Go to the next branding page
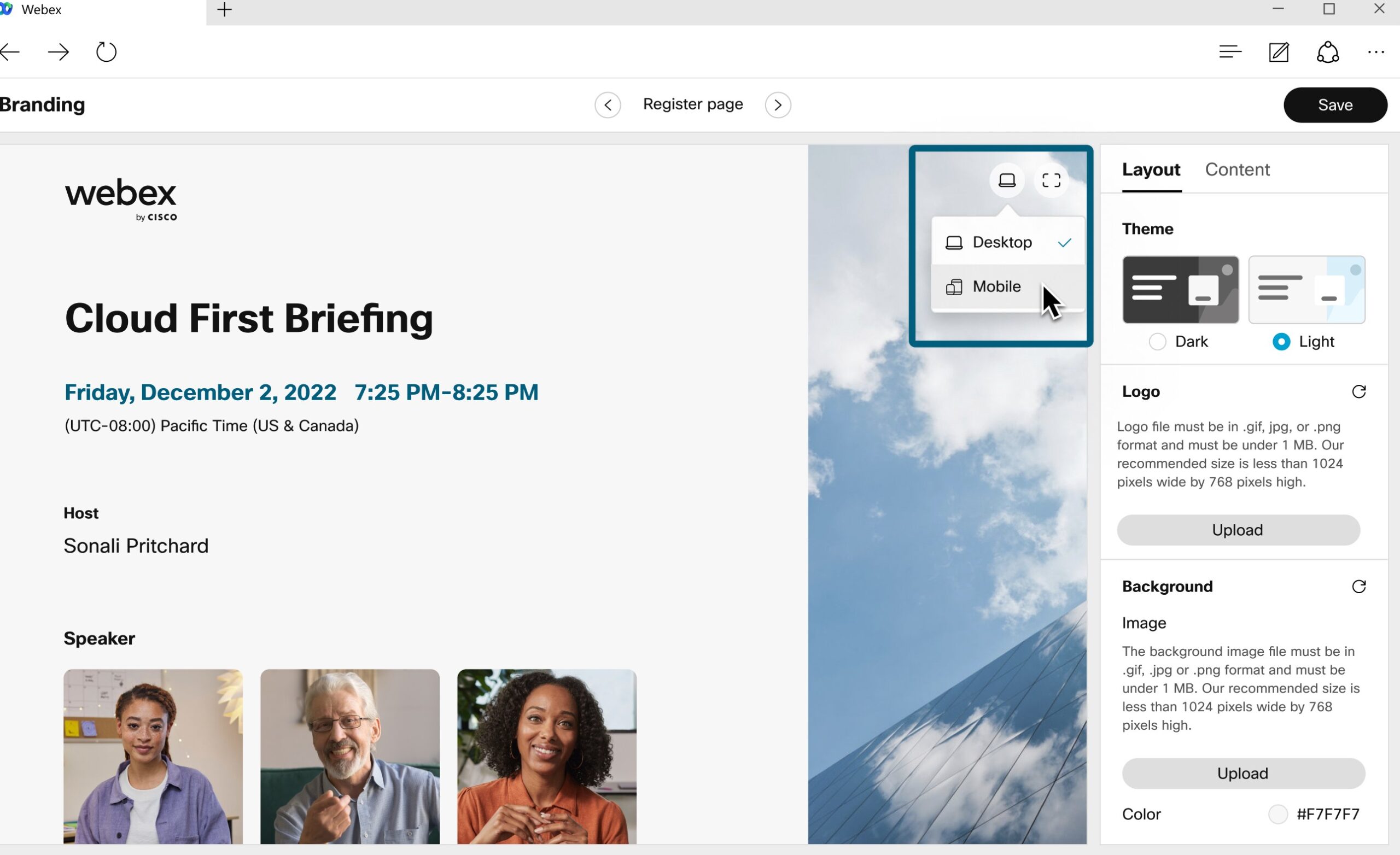The width and height of the screenshot is (1400, 855). [778, 105]
